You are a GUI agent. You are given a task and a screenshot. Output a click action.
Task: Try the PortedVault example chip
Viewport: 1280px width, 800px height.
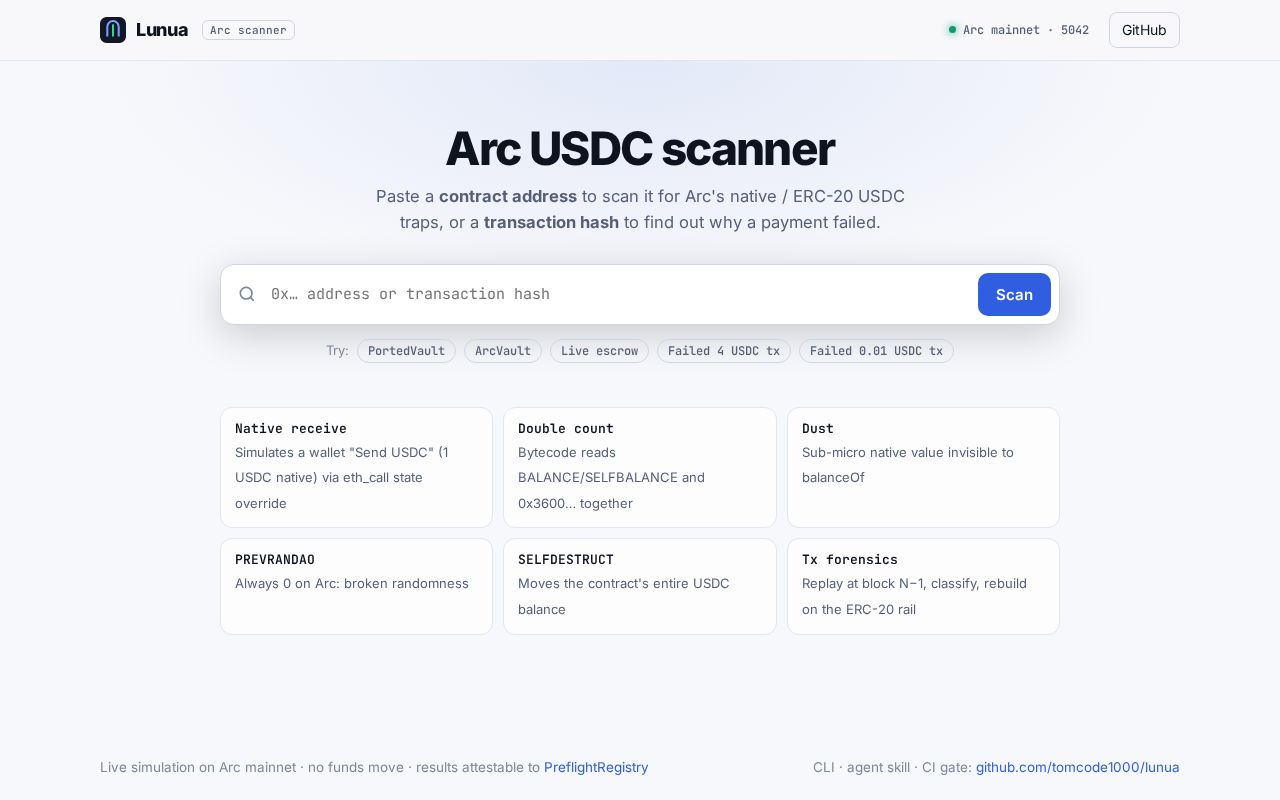(x=406, y=351)
